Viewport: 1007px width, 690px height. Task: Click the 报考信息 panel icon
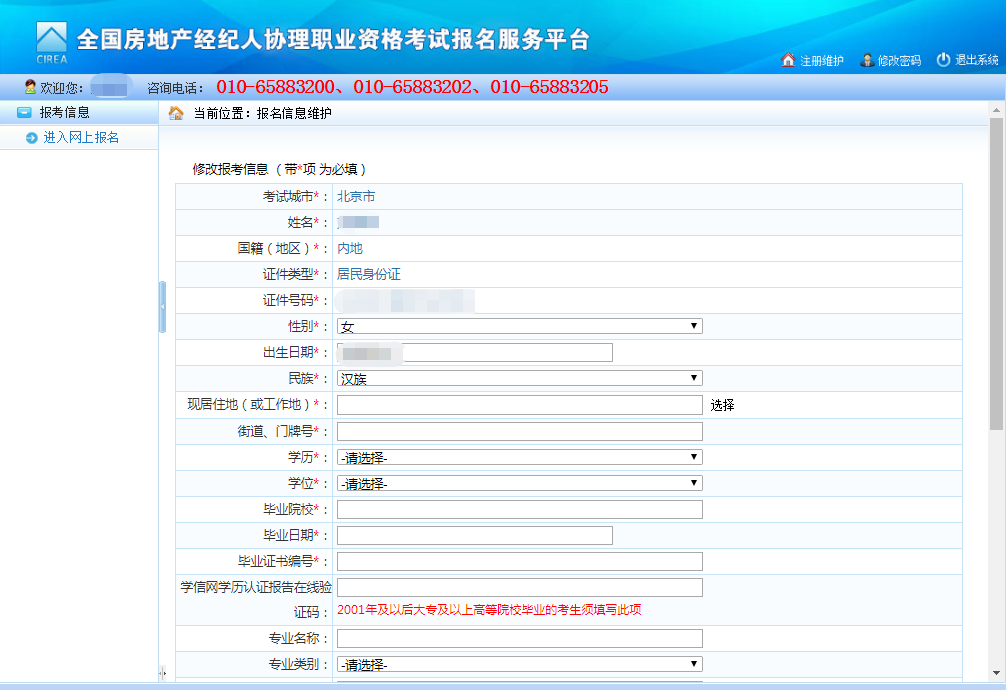[x=24, y=112]
